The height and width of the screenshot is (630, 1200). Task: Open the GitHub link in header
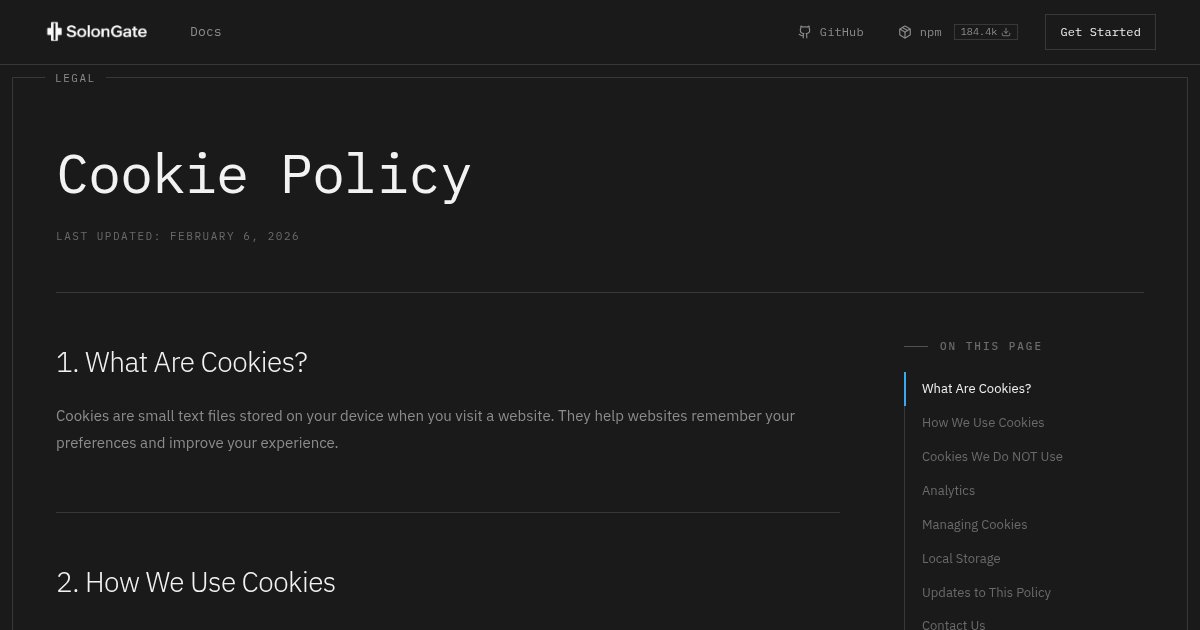(831, 32)
